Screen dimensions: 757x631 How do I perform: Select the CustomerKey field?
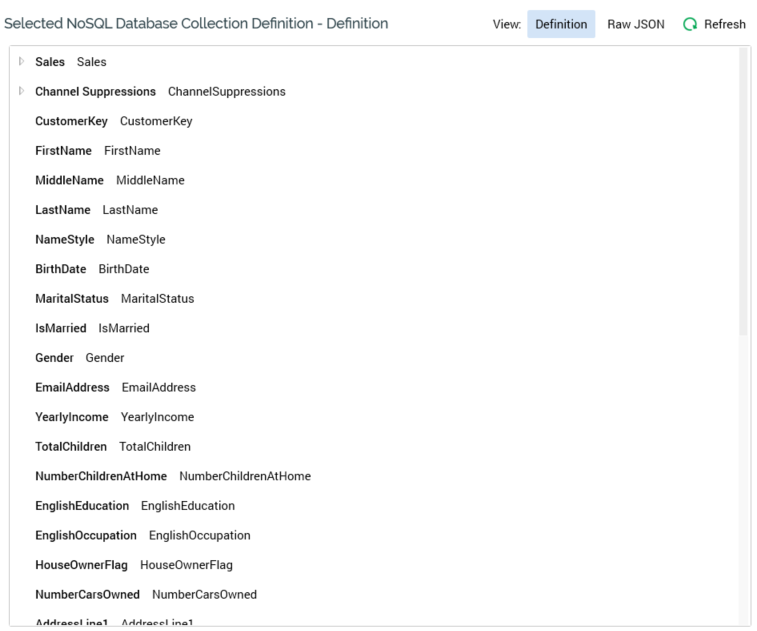pyautogui.click(x=71, y=121)
